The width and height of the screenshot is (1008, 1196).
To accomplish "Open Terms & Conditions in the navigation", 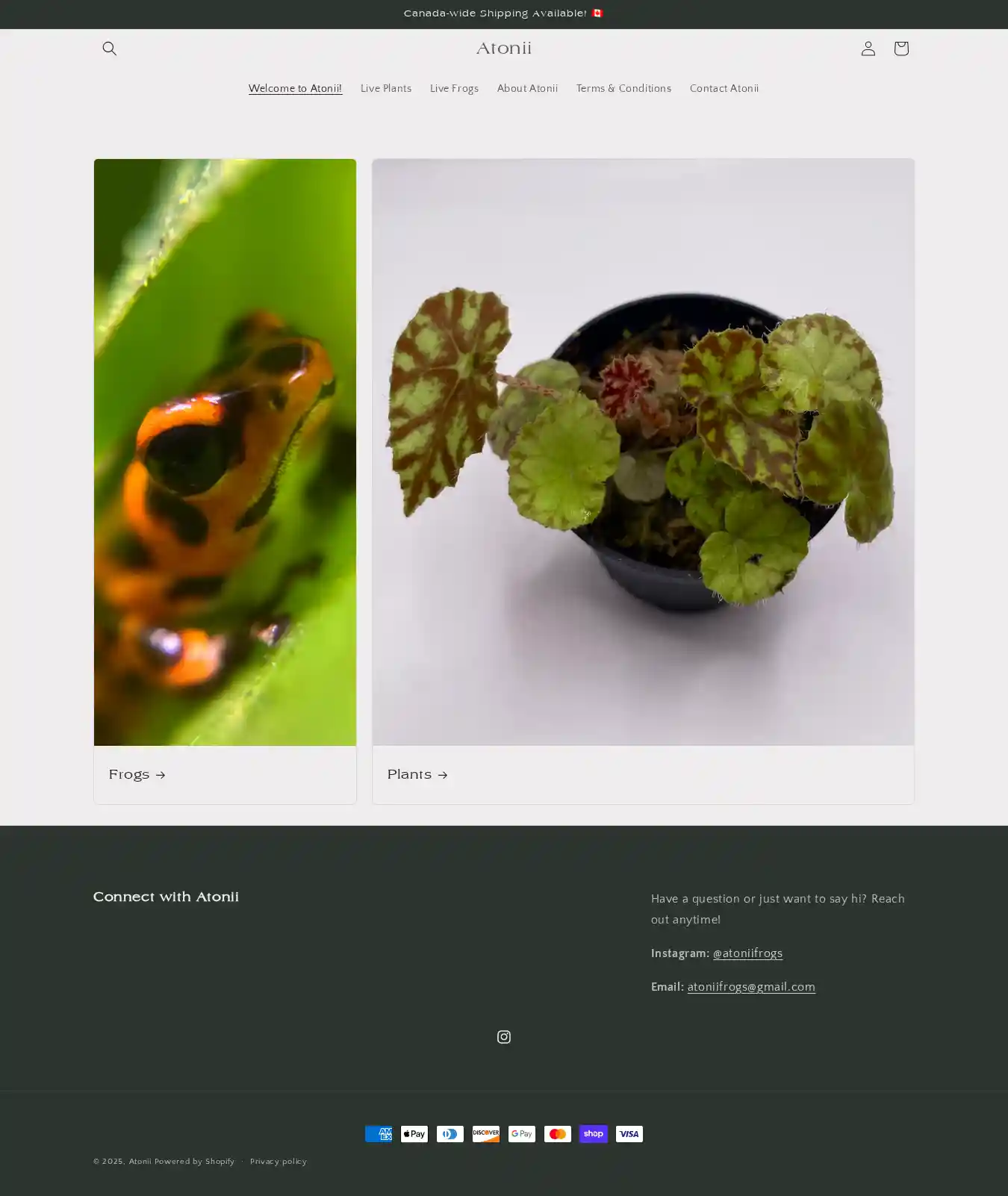I will pos(623,89).
